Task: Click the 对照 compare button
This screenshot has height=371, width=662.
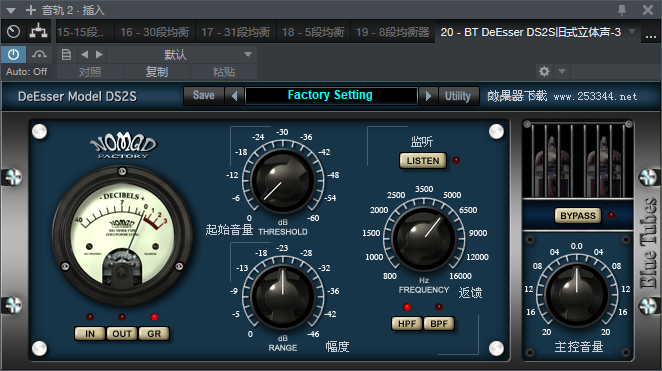Action: 90,72
